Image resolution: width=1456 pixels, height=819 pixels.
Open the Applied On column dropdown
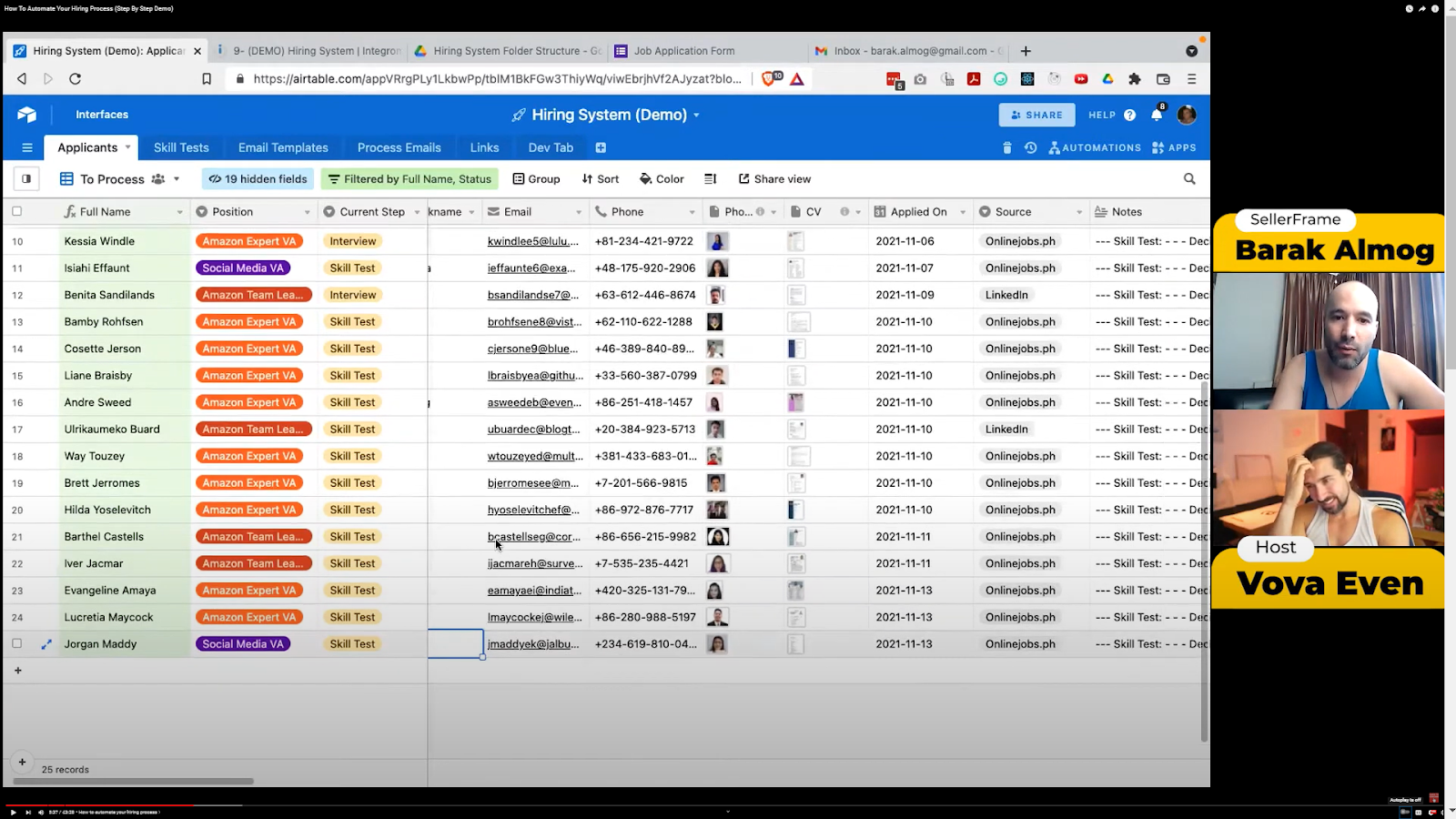(x=963, y=212)
